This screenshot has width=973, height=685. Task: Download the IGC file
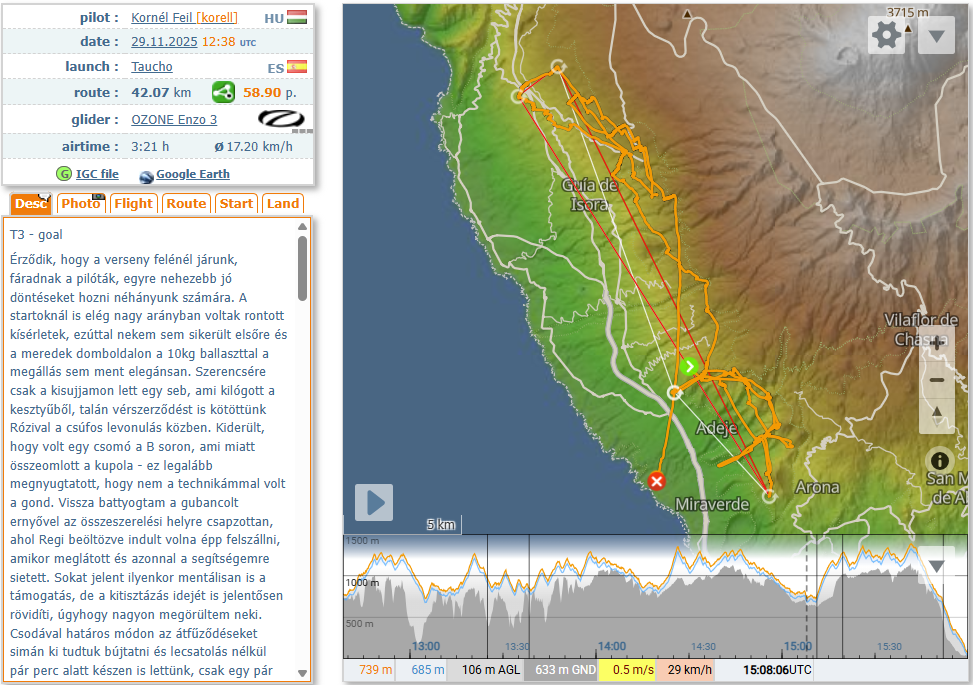tap(96, 174)
